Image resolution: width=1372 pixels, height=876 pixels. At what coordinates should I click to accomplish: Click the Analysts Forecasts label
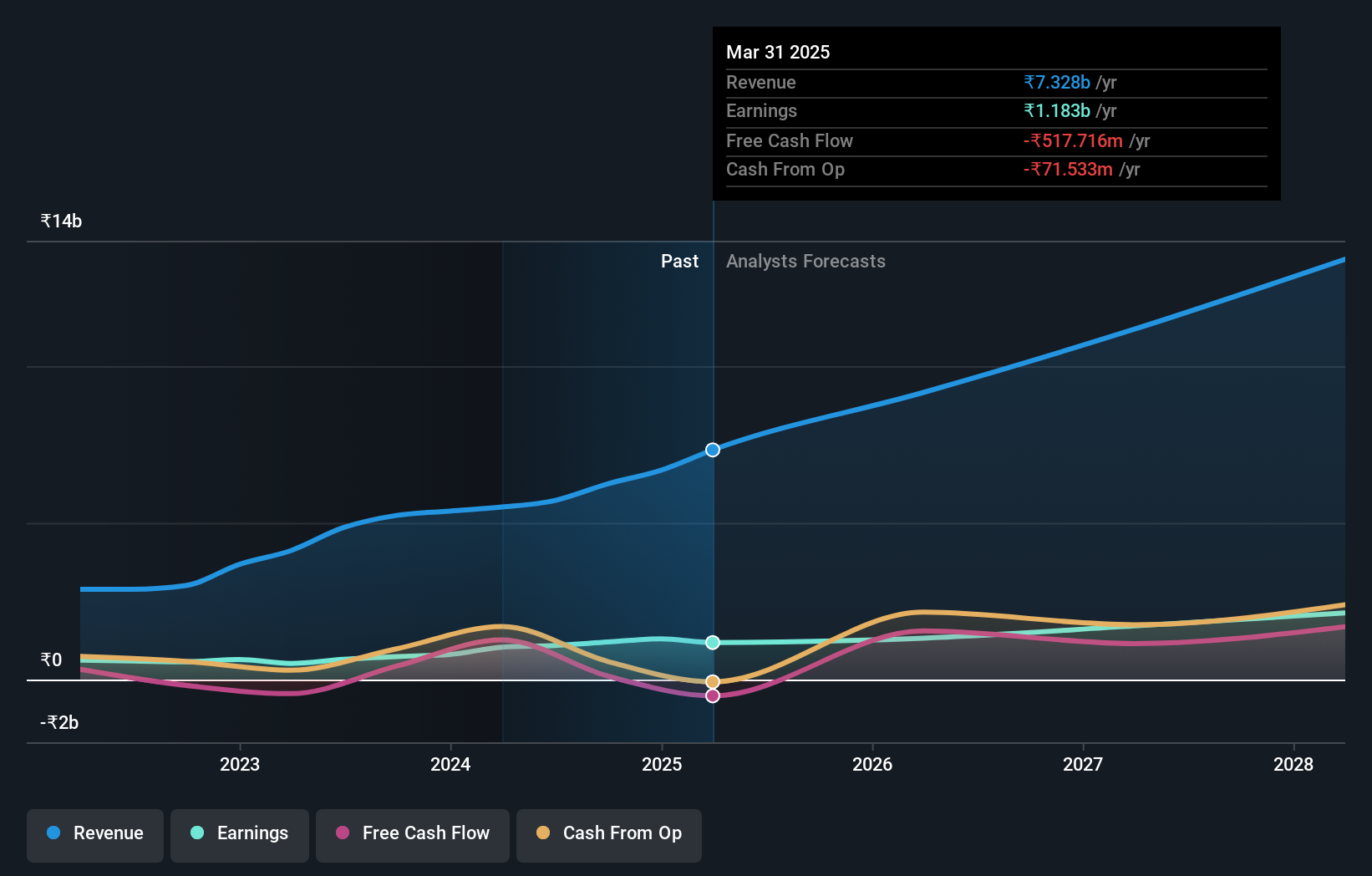pos(805,261)
